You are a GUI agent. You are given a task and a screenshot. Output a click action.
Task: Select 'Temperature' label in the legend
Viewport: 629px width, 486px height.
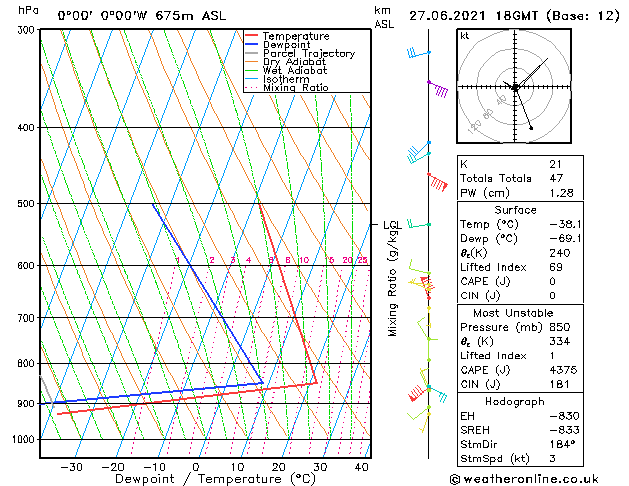(x=296, y=36)
